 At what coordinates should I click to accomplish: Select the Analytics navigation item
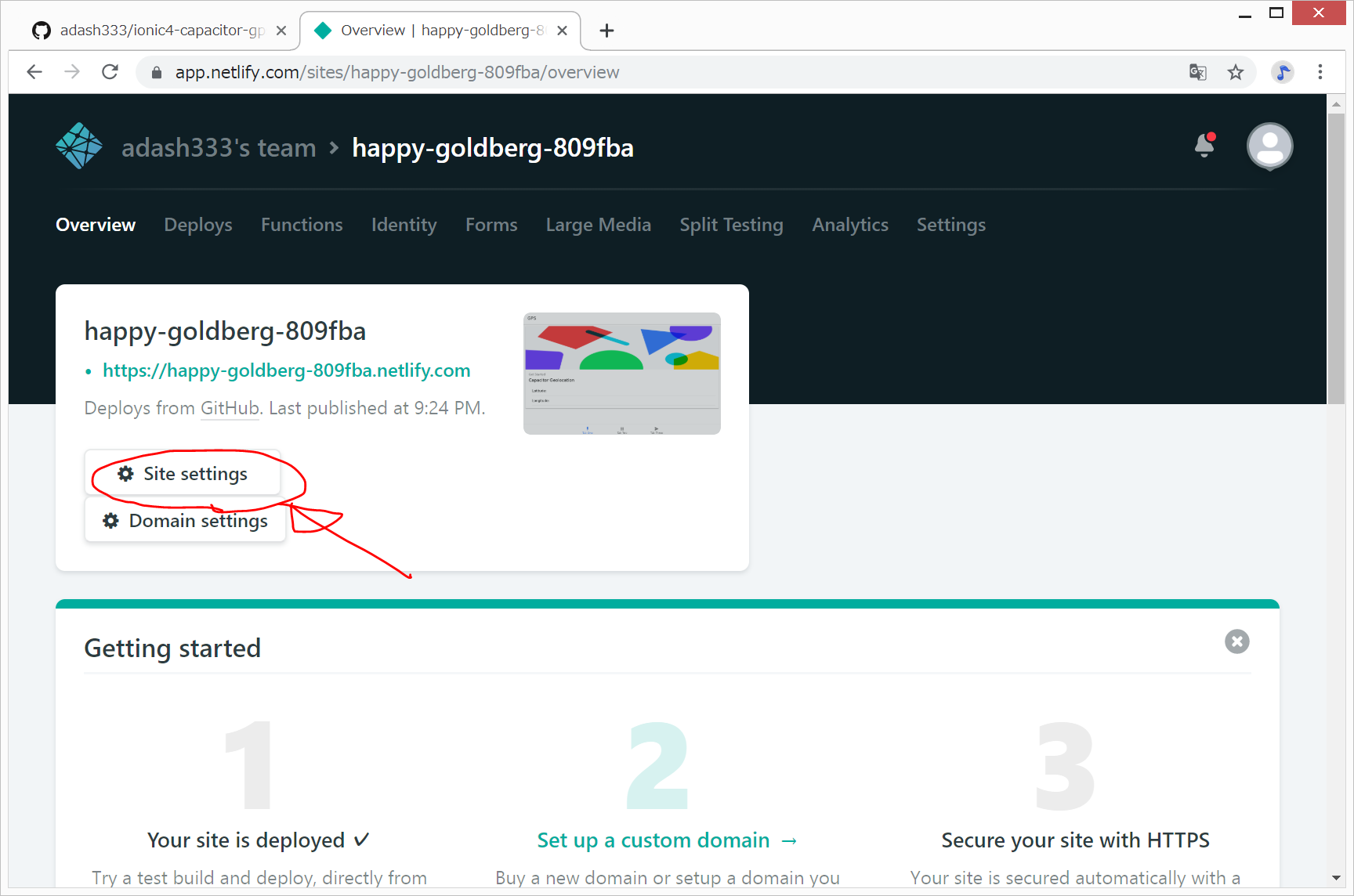849,225
